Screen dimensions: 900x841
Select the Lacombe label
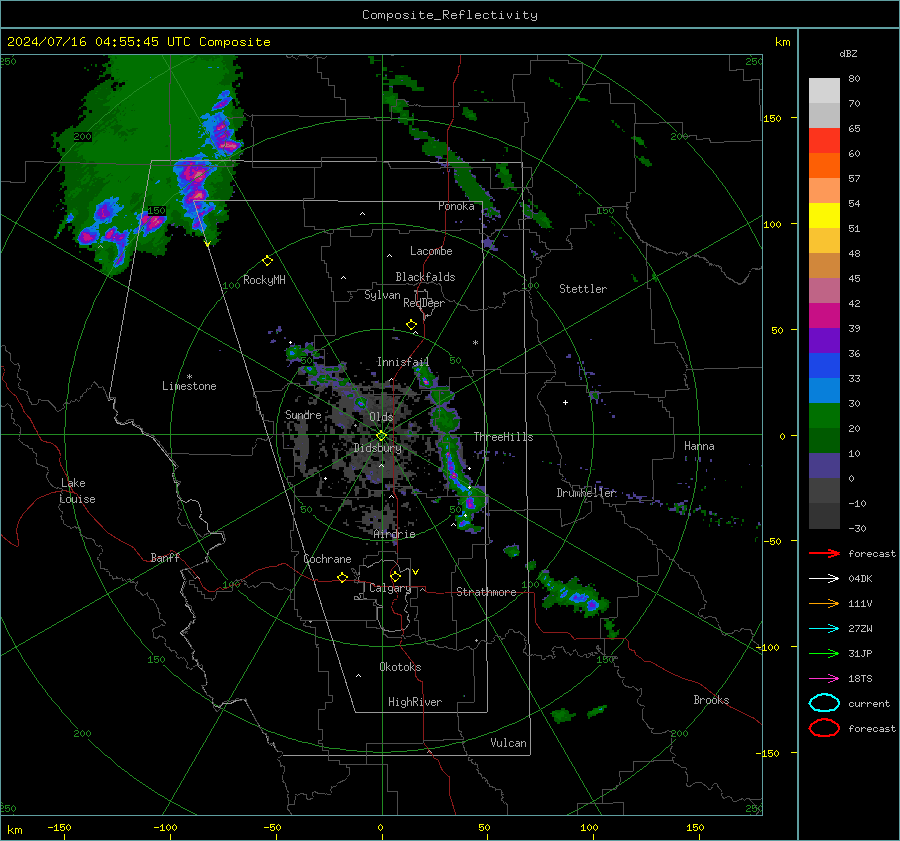tap(431, 251)
